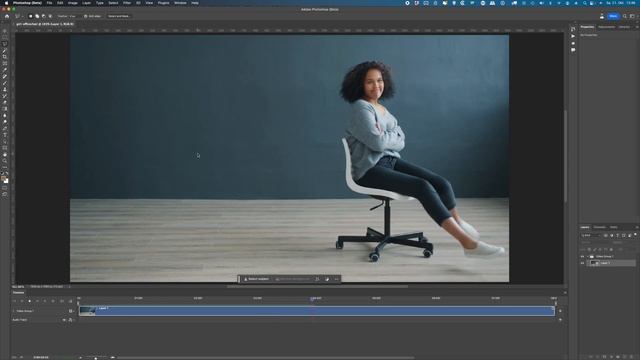Mute the Audio Track in the timeline
The width and height of the screenshot is (640, 360).
tap(64, 320)
